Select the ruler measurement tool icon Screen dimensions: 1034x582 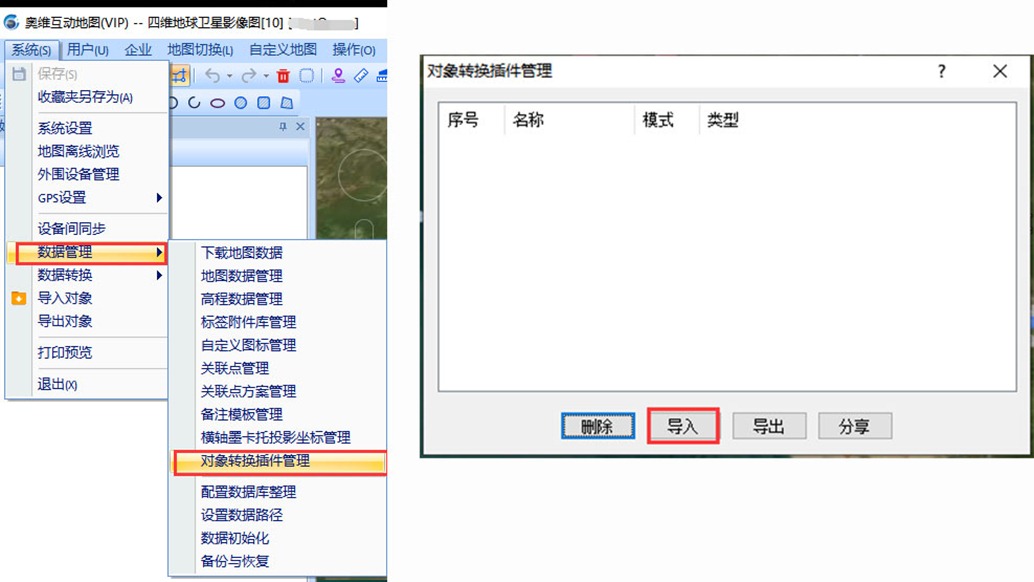tap(361, 75)
